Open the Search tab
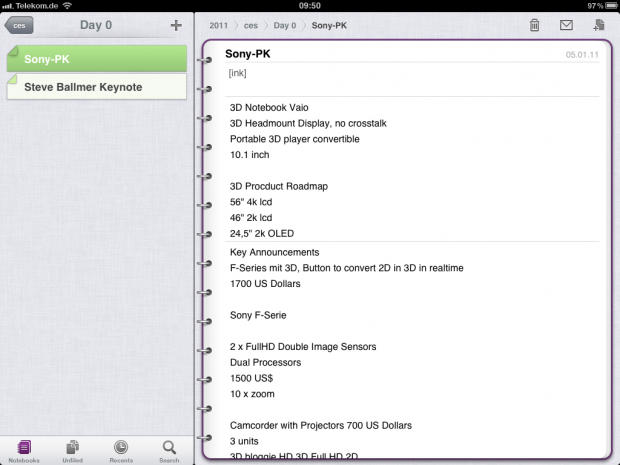 click(x=169, y=451)
